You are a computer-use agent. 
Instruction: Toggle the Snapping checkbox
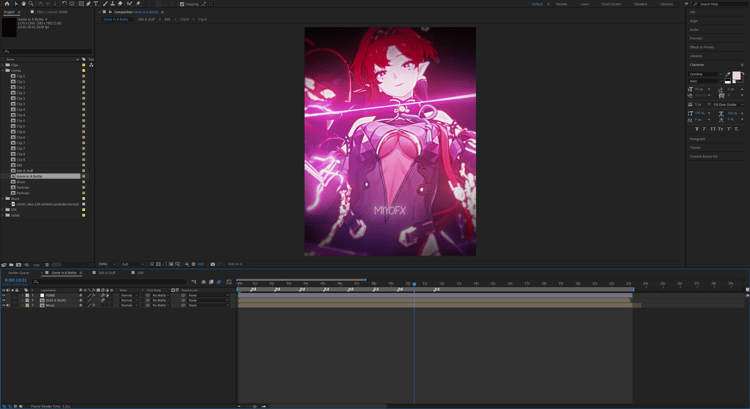point(182,4)
